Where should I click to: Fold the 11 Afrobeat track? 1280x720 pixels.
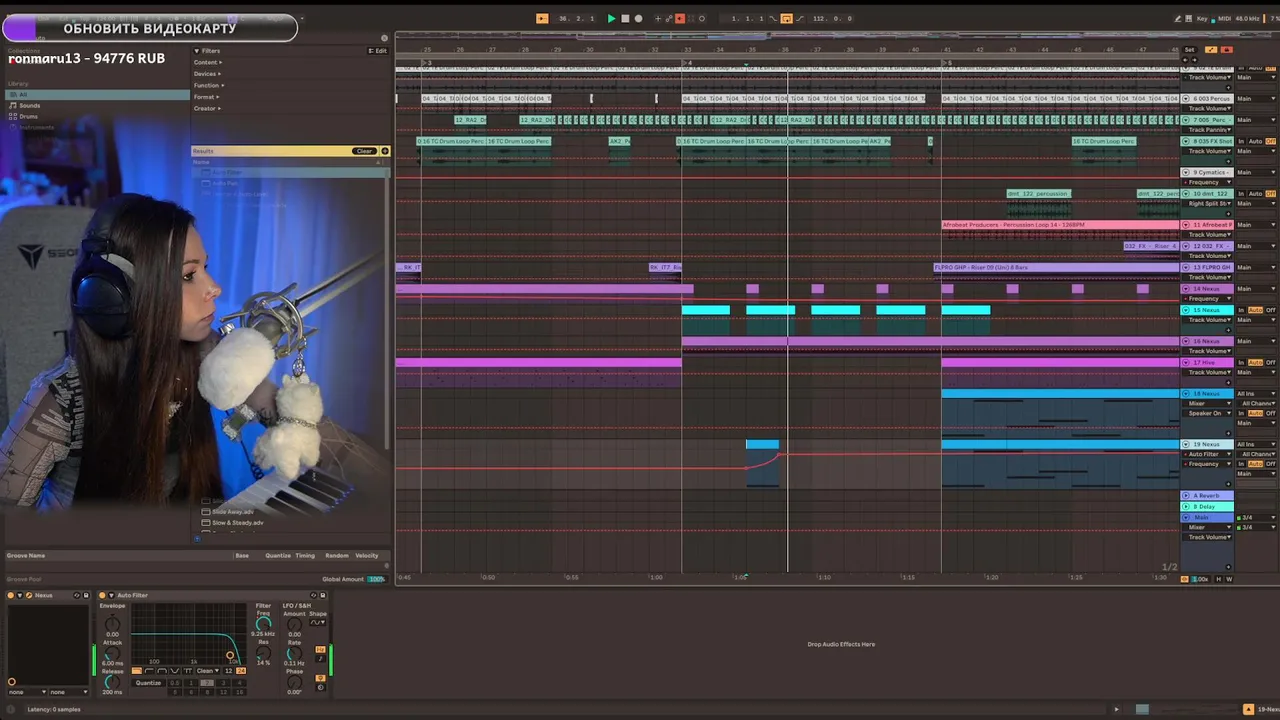[1185, 225]
